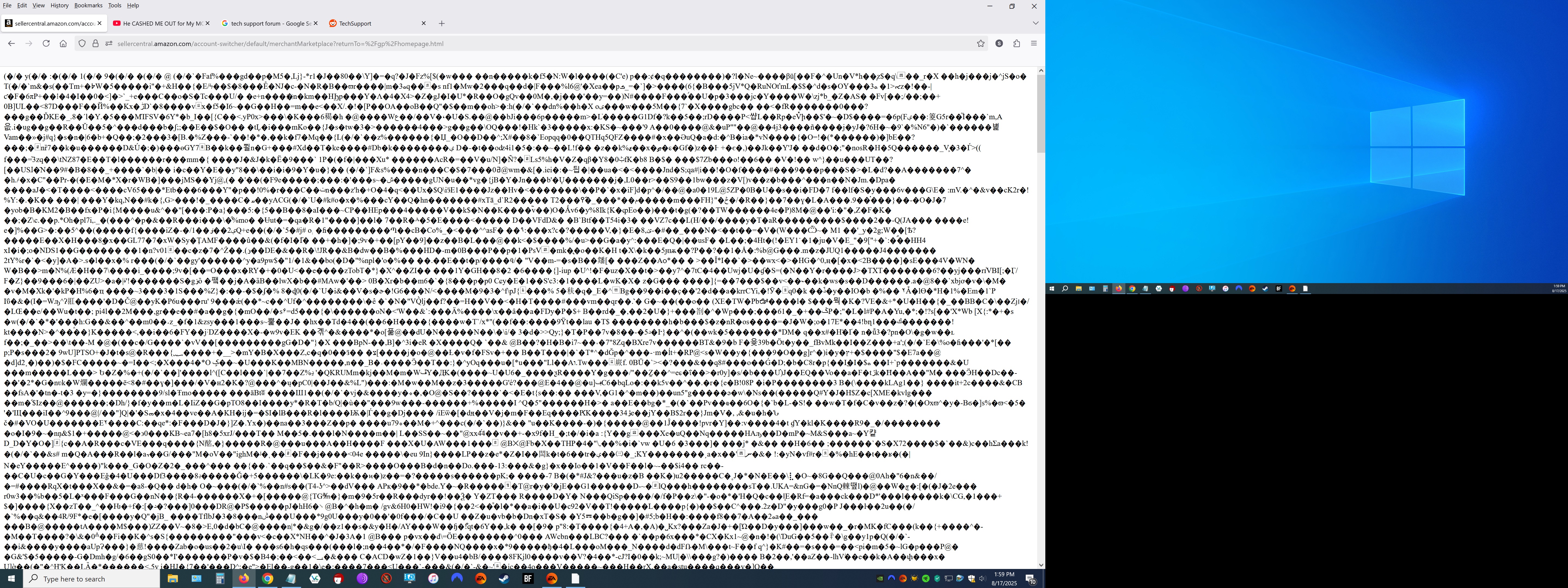
Task: Open the Help menu
Action: coord(133,5)
